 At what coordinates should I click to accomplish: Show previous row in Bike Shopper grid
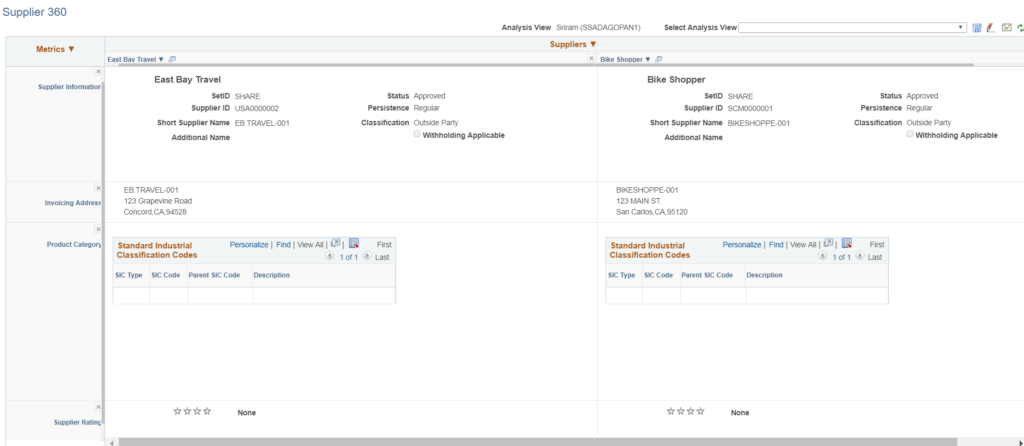click(823, 257)
